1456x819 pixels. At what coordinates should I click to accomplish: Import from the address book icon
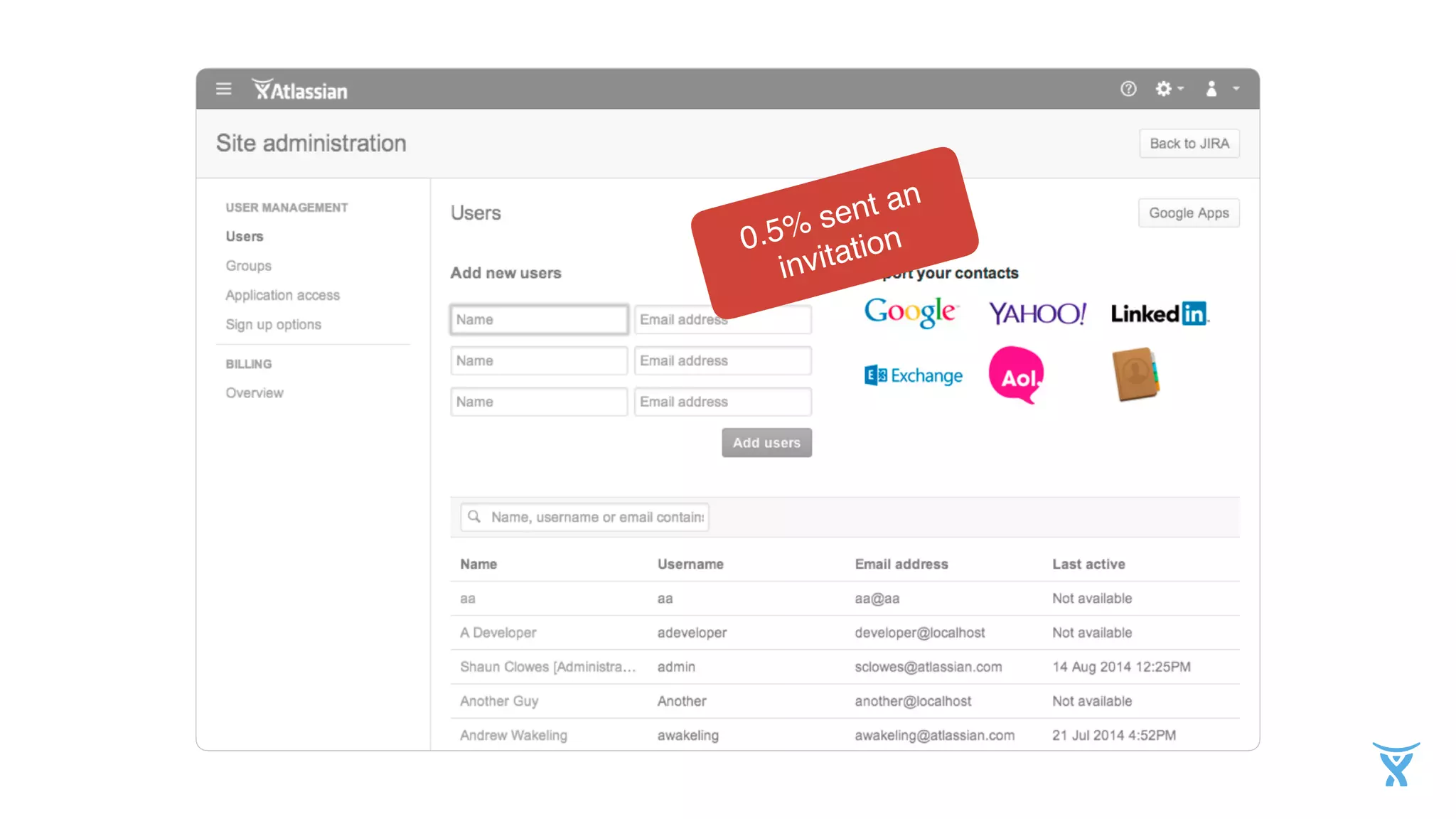point(1135,374)
